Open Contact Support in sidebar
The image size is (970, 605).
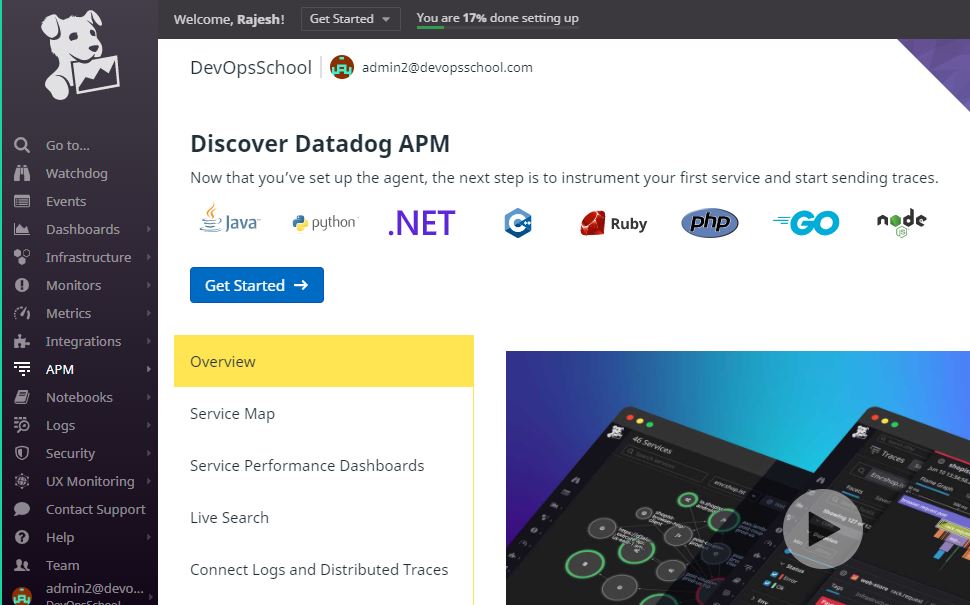pyautogui.click(x=96, y=509)
